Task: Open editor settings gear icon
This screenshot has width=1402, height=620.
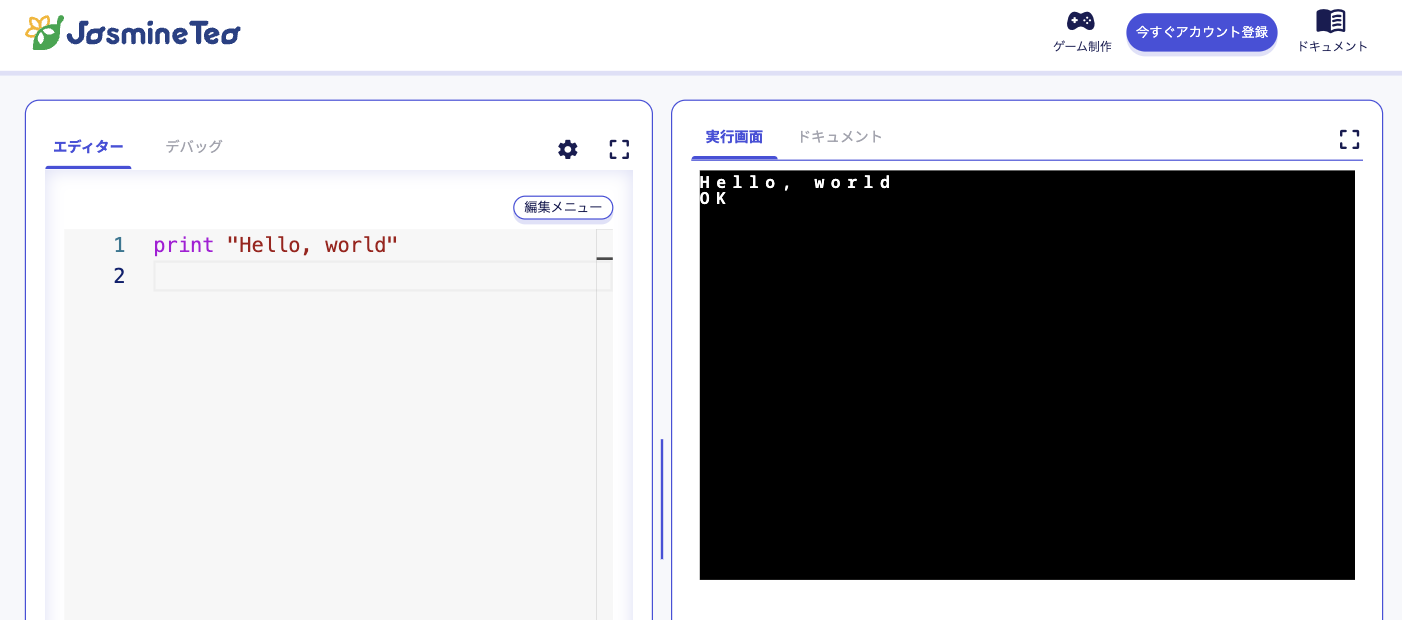Action: [568, 149]
